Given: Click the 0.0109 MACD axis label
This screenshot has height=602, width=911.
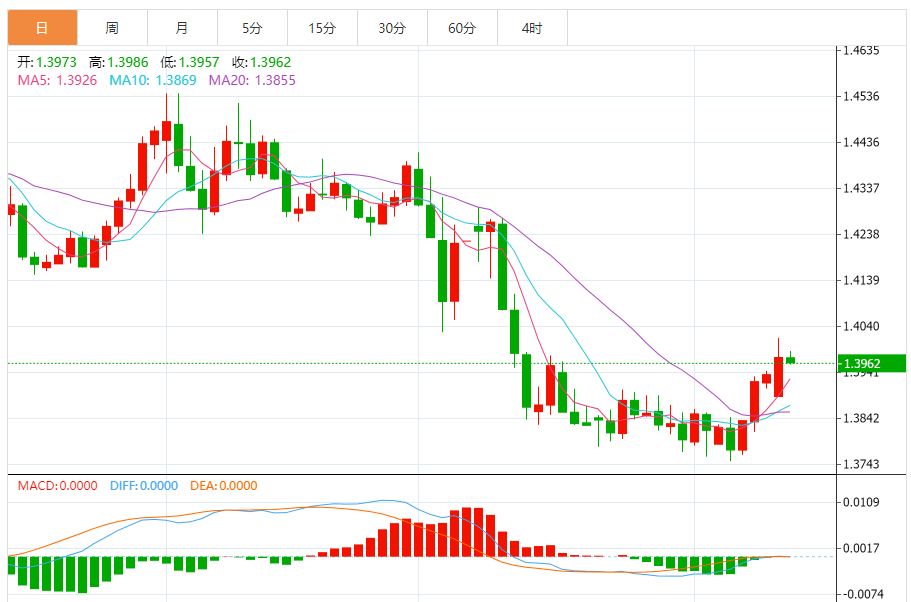Looking at the screenshot, I should 862,502.
